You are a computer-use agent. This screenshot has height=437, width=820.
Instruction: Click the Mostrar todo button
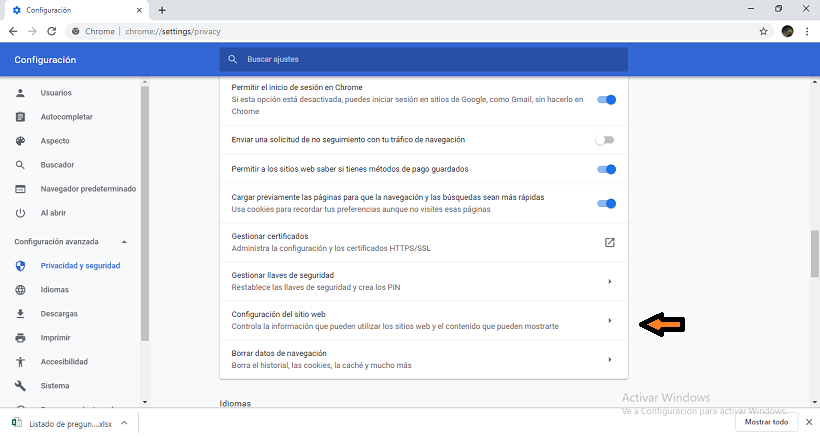pos(767,423)
